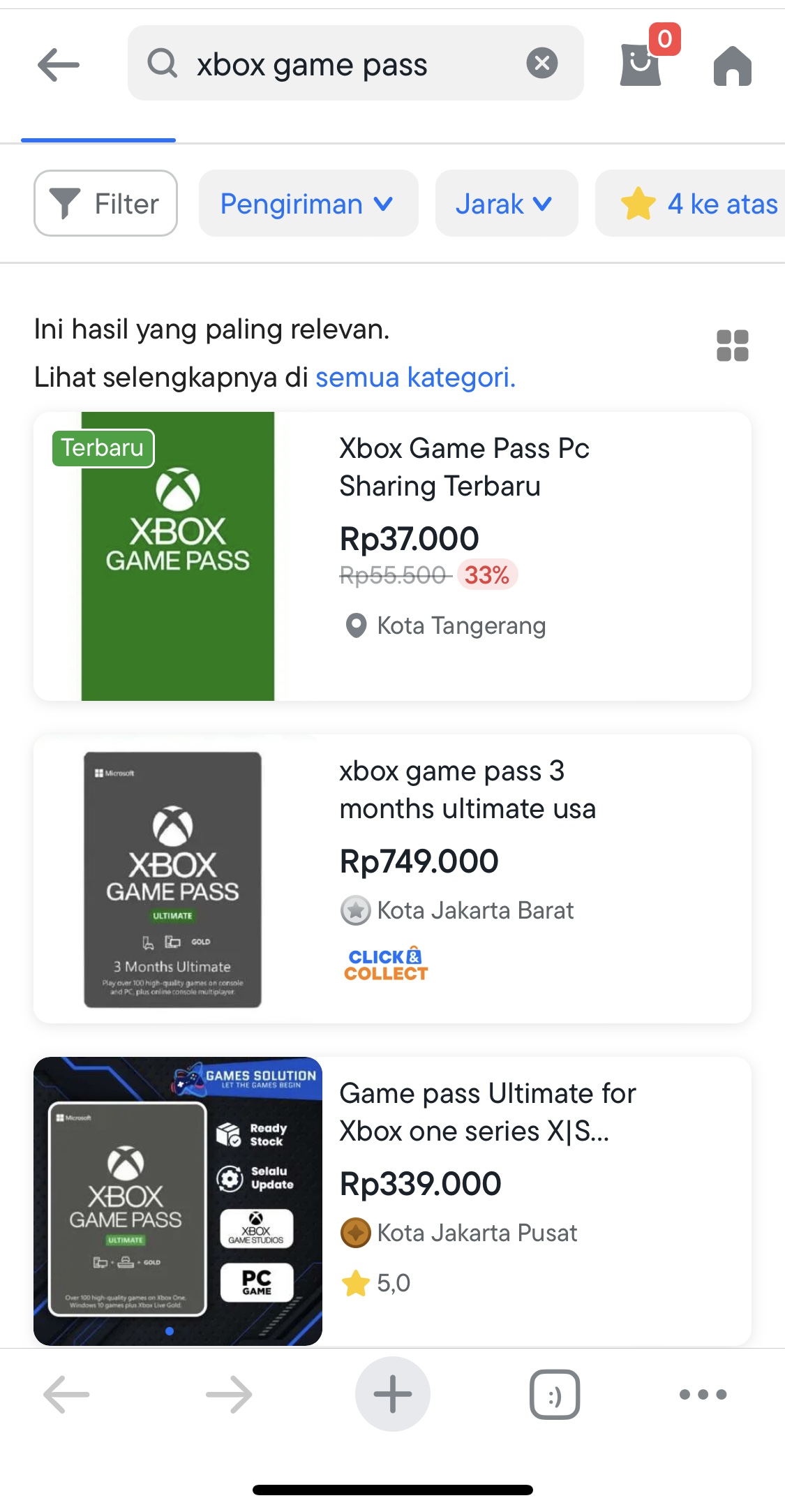This screenshot has width=785, height=1512.
Task: Expand the Jarak dropdown
Action: point(506,204)
